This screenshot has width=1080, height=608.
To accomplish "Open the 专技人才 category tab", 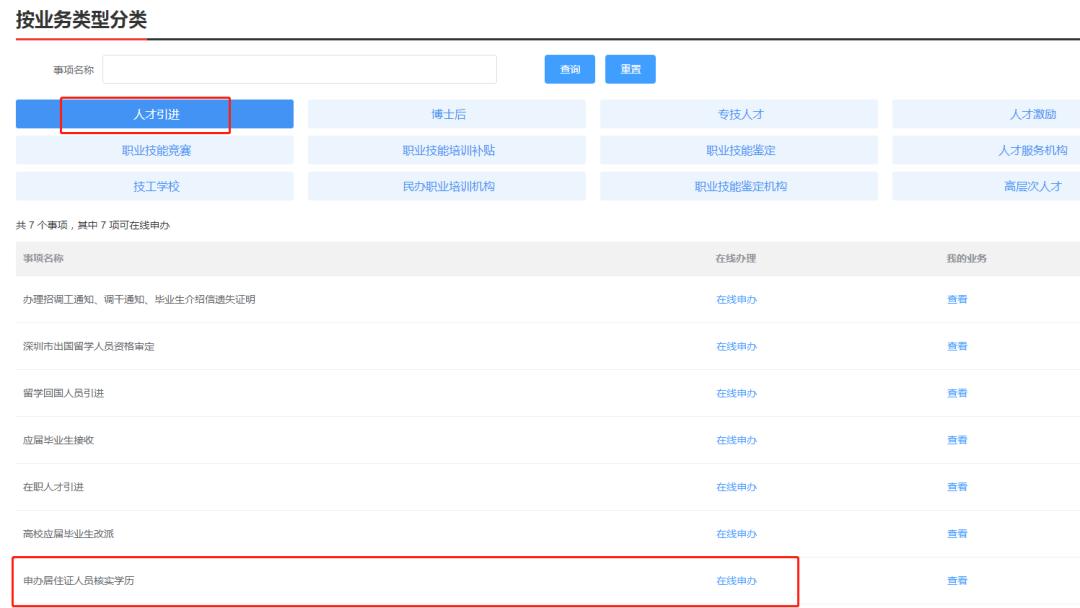I will (739, 114).
